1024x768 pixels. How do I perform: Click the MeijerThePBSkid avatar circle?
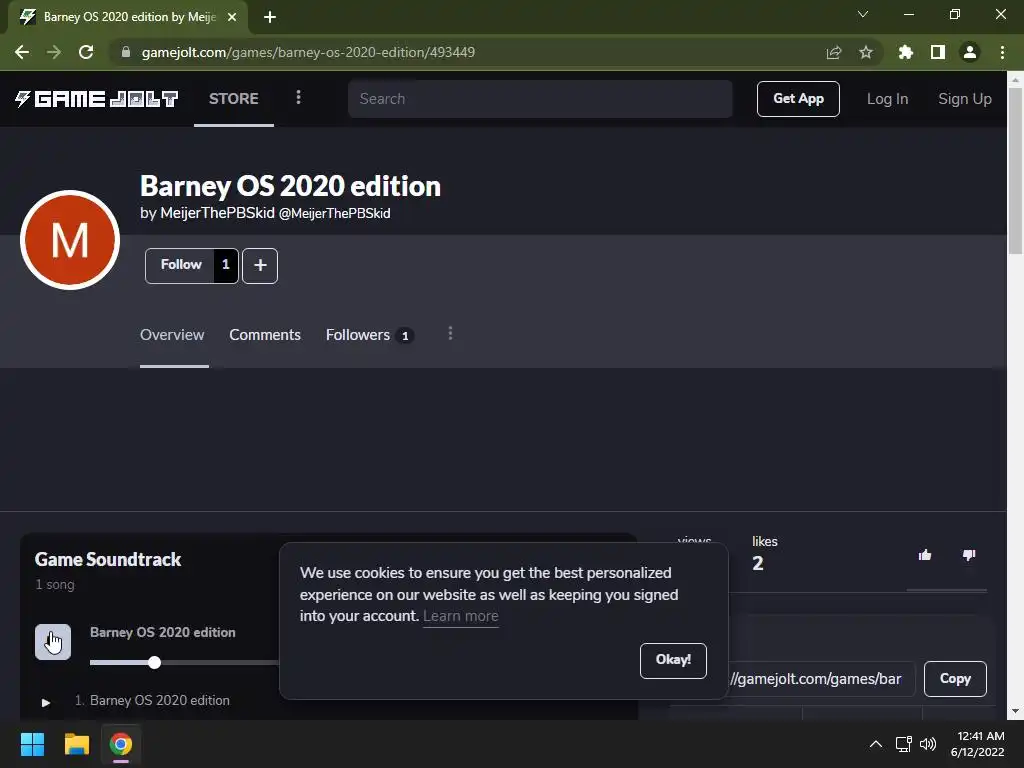point(70,240)
